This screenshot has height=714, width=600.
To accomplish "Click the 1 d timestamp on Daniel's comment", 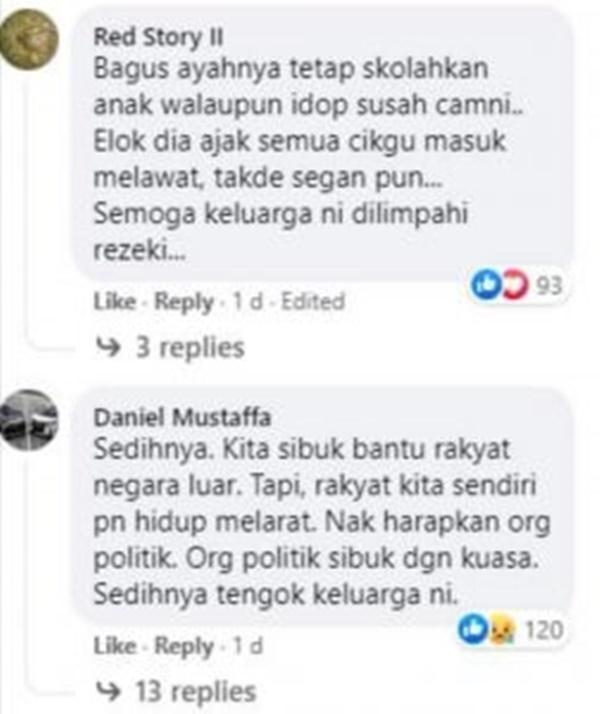I will [248, 646].
